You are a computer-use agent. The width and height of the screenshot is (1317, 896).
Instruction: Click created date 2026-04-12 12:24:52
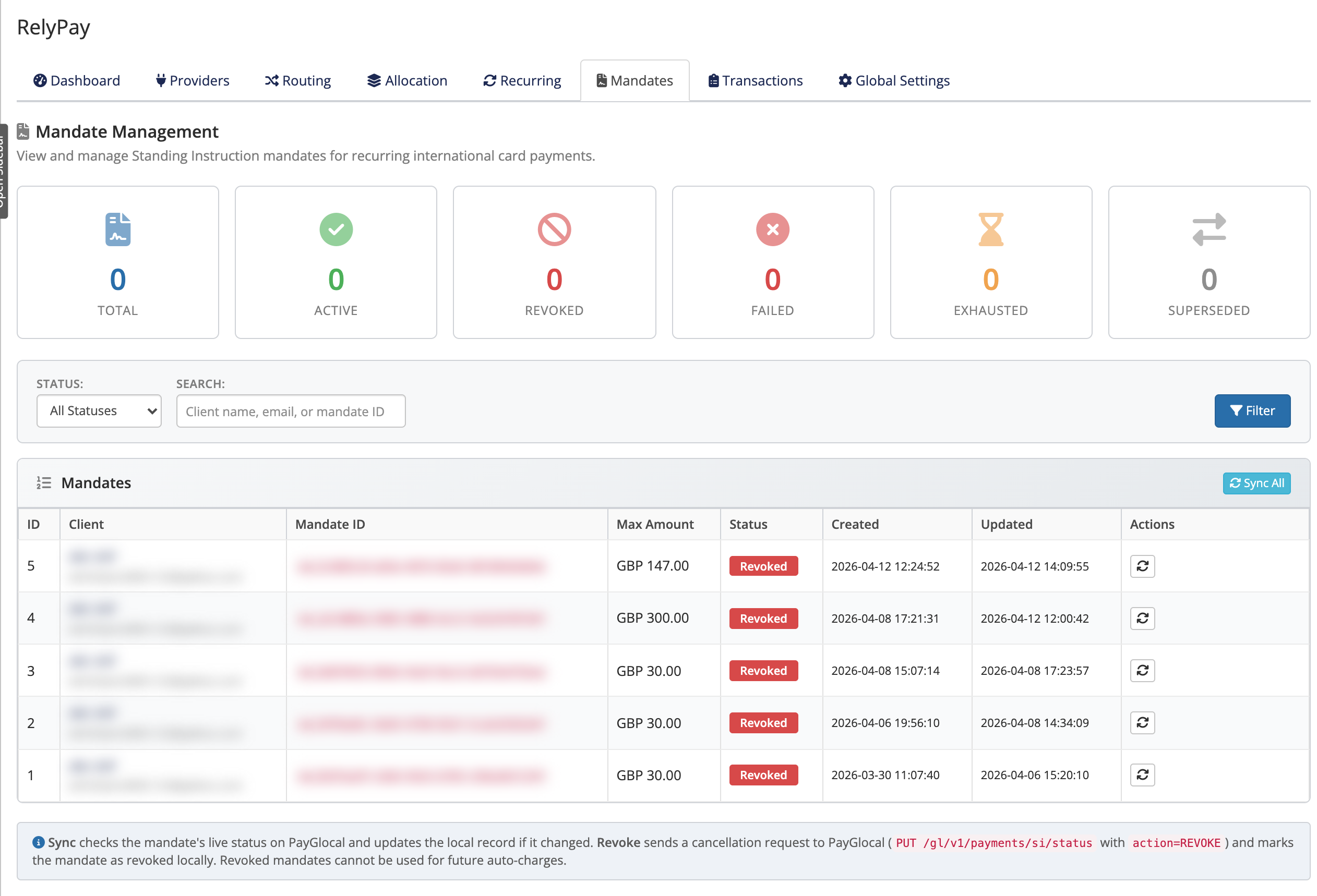coord(885,566)
